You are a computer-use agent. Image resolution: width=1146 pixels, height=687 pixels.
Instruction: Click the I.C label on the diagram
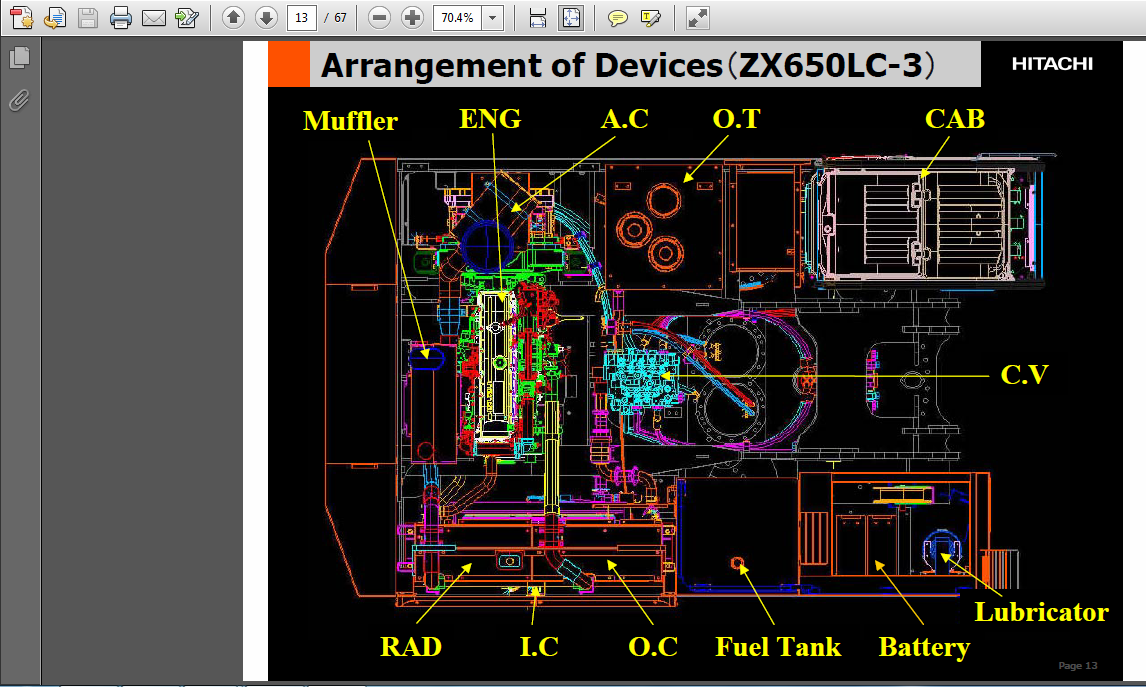[539, 647]
